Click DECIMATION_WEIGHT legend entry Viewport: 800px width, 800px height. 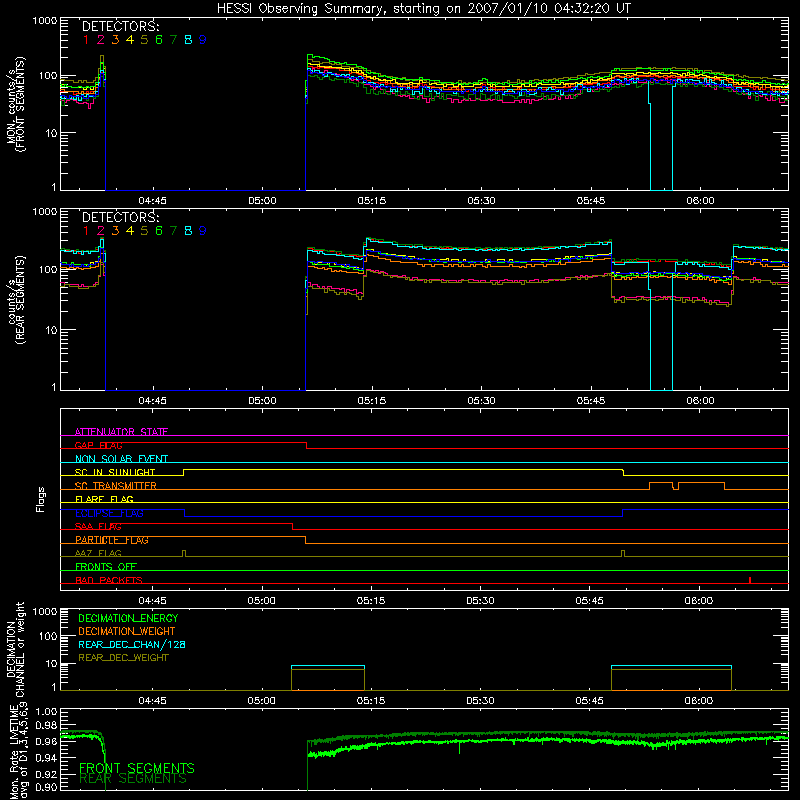pos(127,631)
